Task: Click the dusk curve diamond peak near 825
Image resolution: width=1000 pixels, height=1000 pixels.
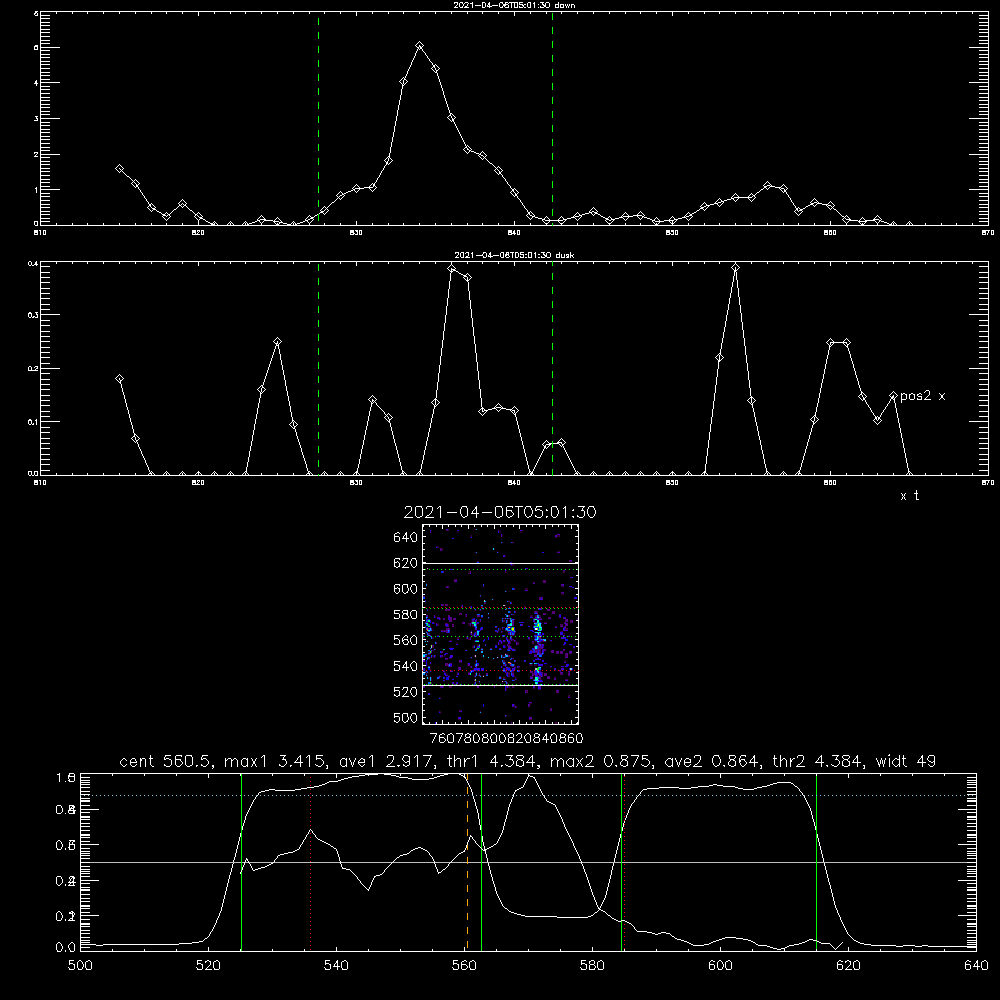Action: point(277,342)
